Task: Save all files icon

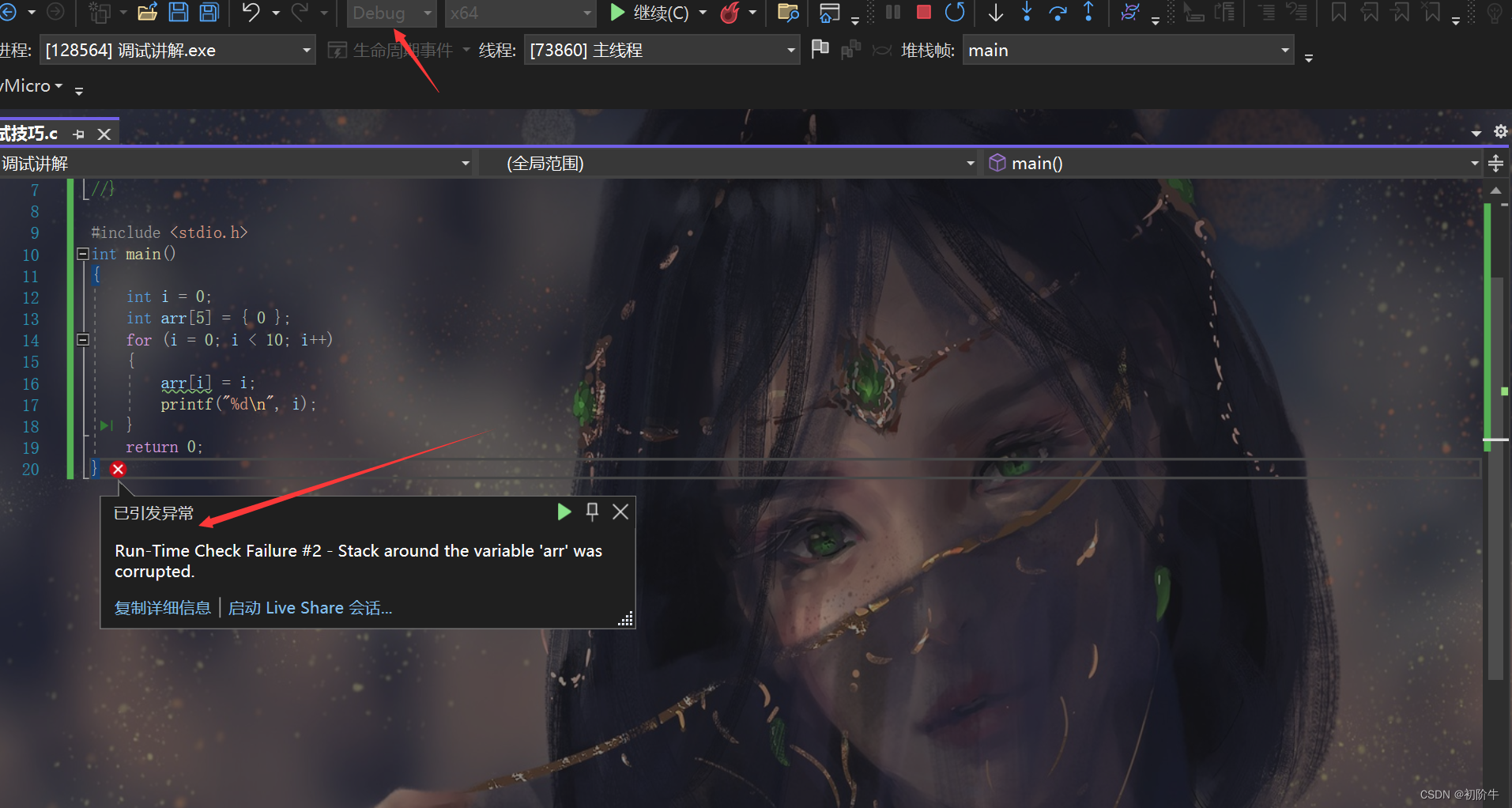Action: pyautogui.click(x=209, y=13)
